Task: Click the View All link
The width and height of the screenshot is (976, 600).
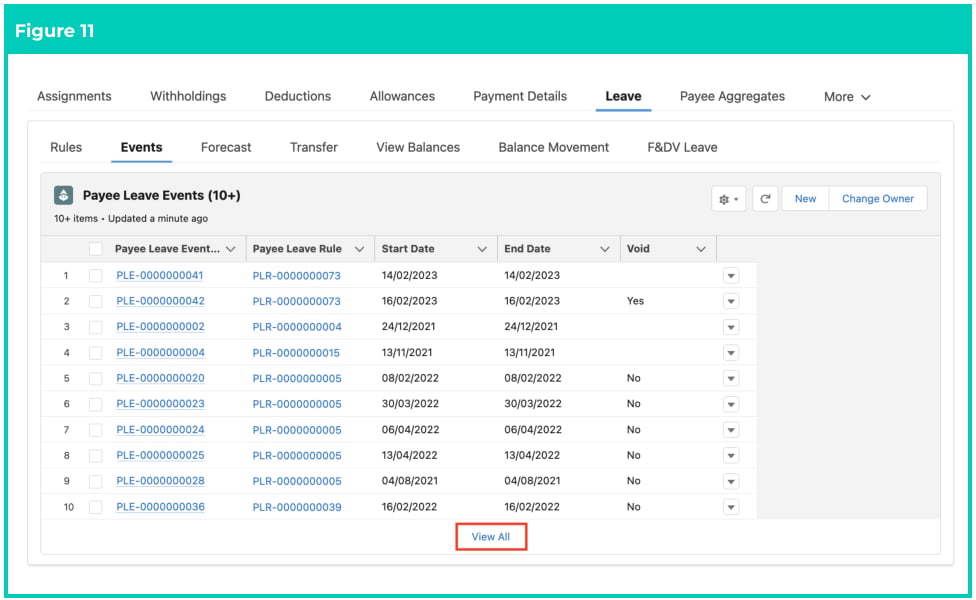Action: pos(490,537)
